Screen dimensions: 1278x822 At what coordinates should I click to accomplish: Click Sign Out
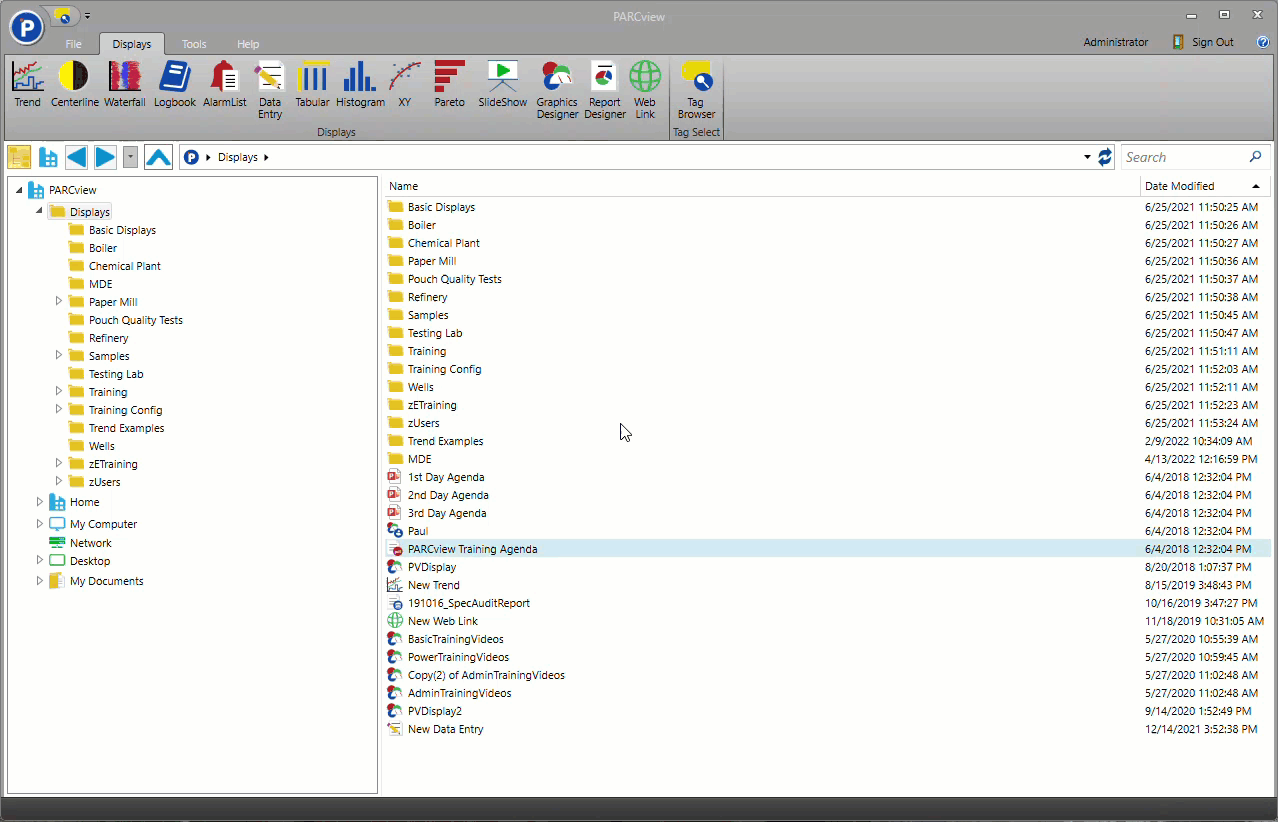point(1203,42)
